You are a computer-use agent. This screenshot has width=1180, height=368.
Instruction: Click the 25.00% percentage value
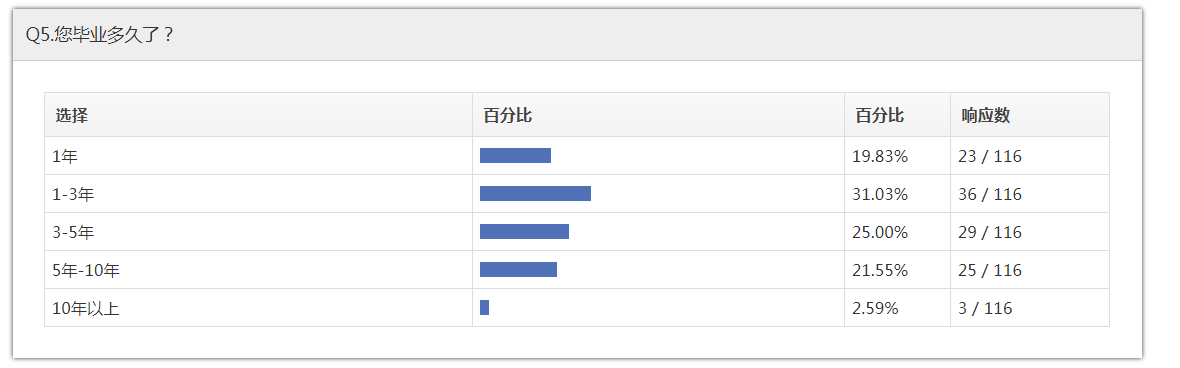[x=880, y=232]
